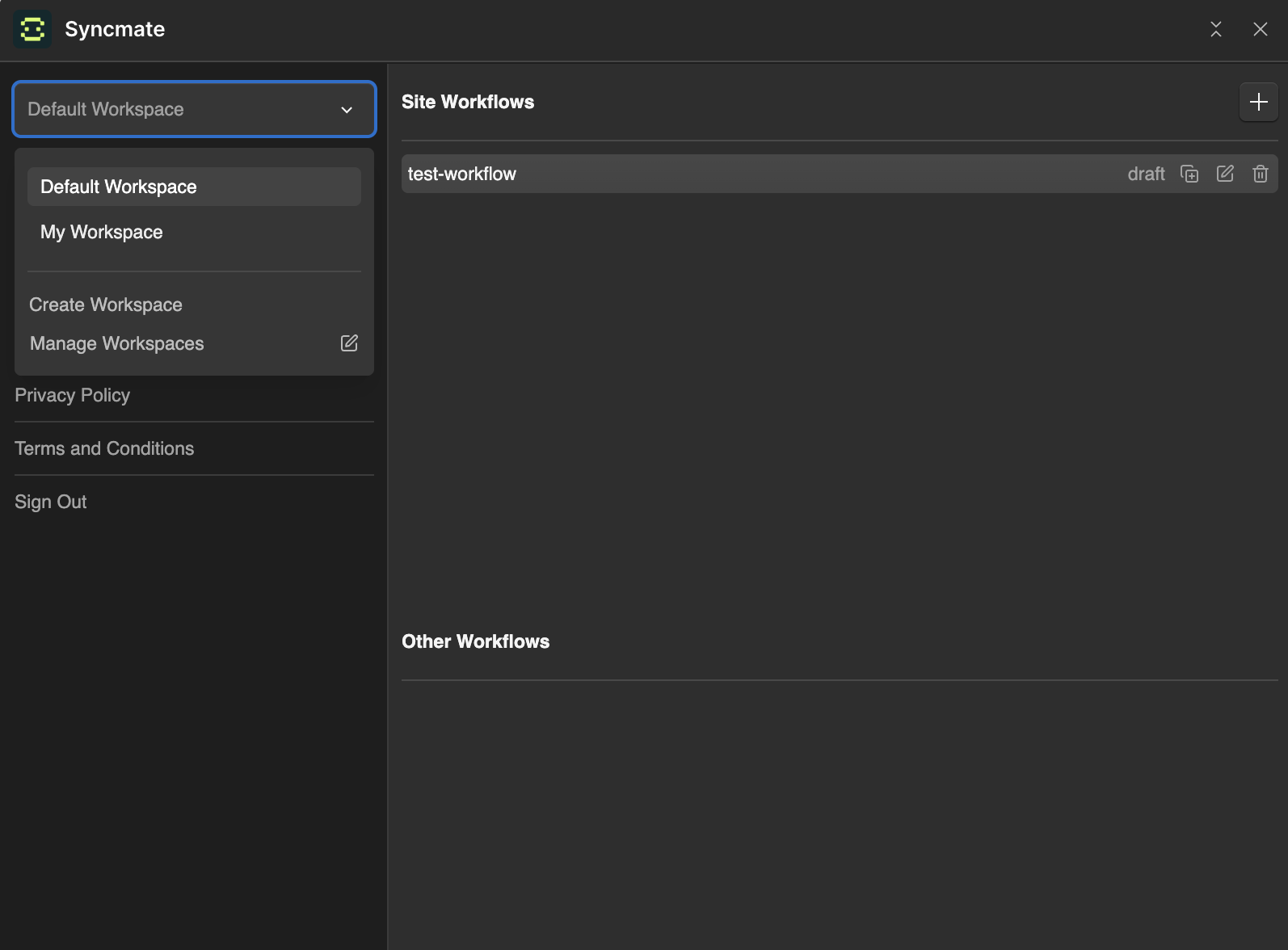Collapse the Syncmate panel with the chevrons icon
Screen dimensions: 1288x950
pyautogui.click(x=1215, y=29)
